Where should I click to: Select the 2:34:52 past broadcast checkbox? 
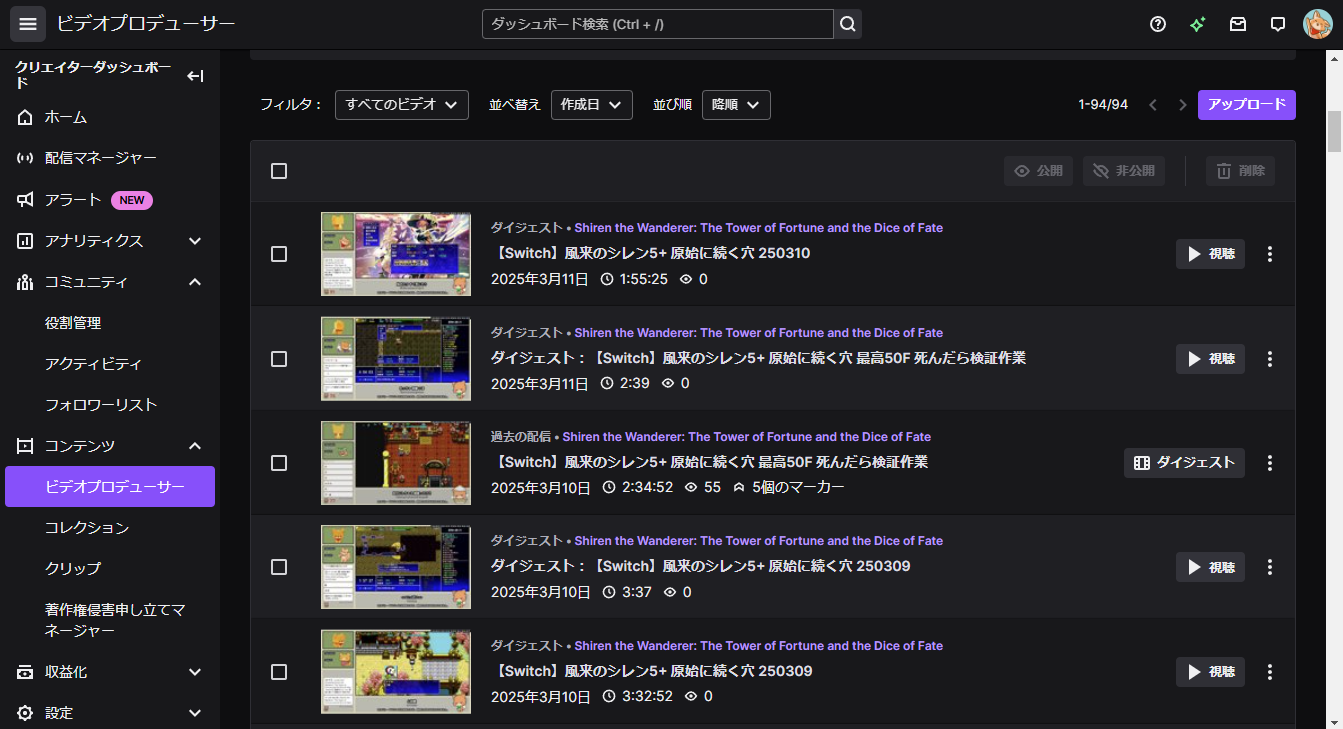coord(279,463)
